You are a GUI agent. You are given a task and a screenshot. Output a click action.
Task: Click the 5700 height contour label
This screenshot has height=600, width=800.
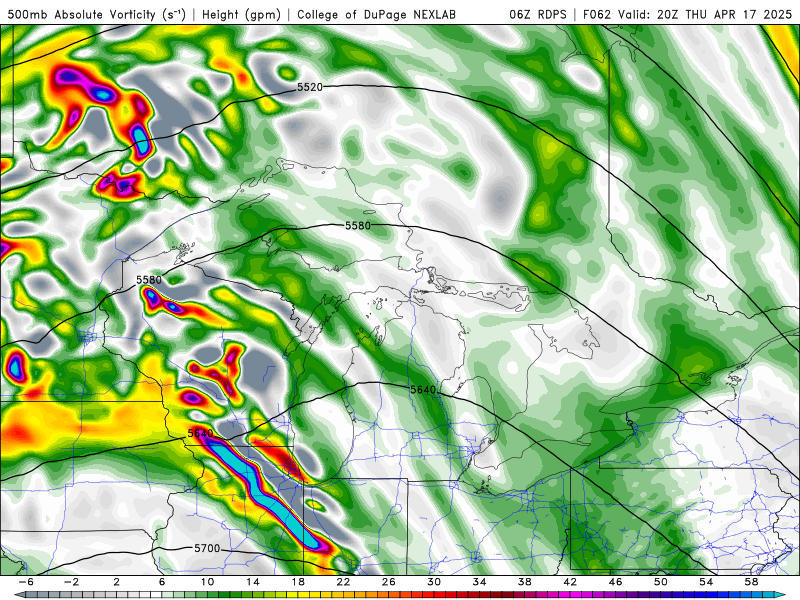207,548
